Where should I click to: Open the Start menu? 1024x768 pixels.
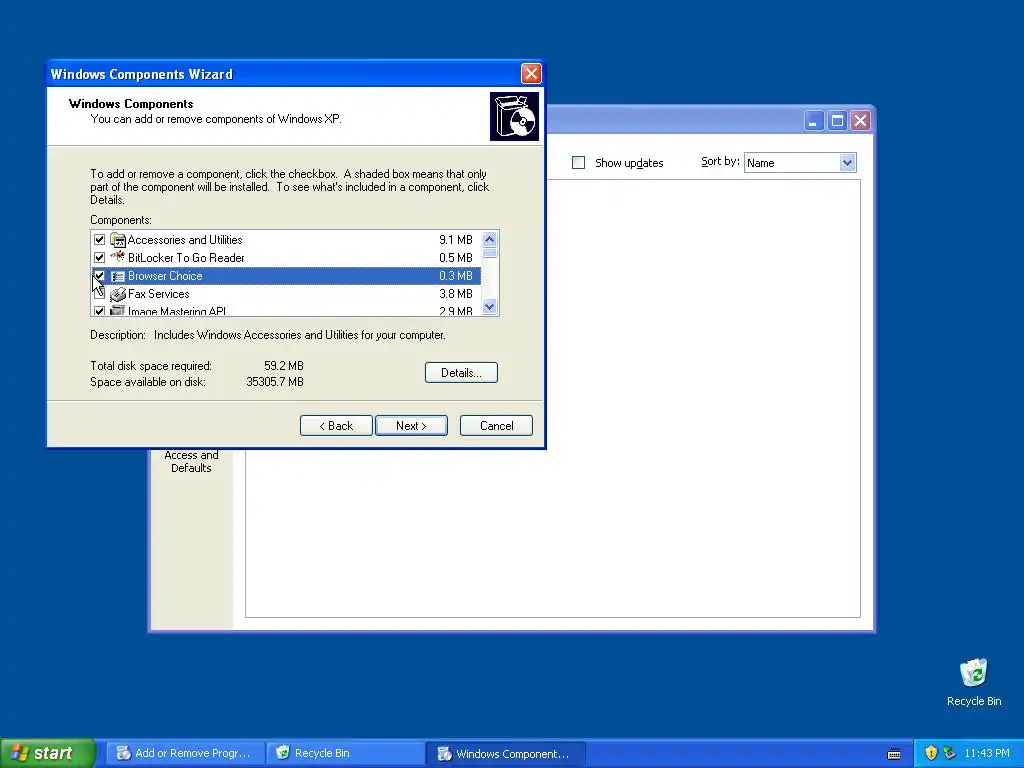point(47,753)
